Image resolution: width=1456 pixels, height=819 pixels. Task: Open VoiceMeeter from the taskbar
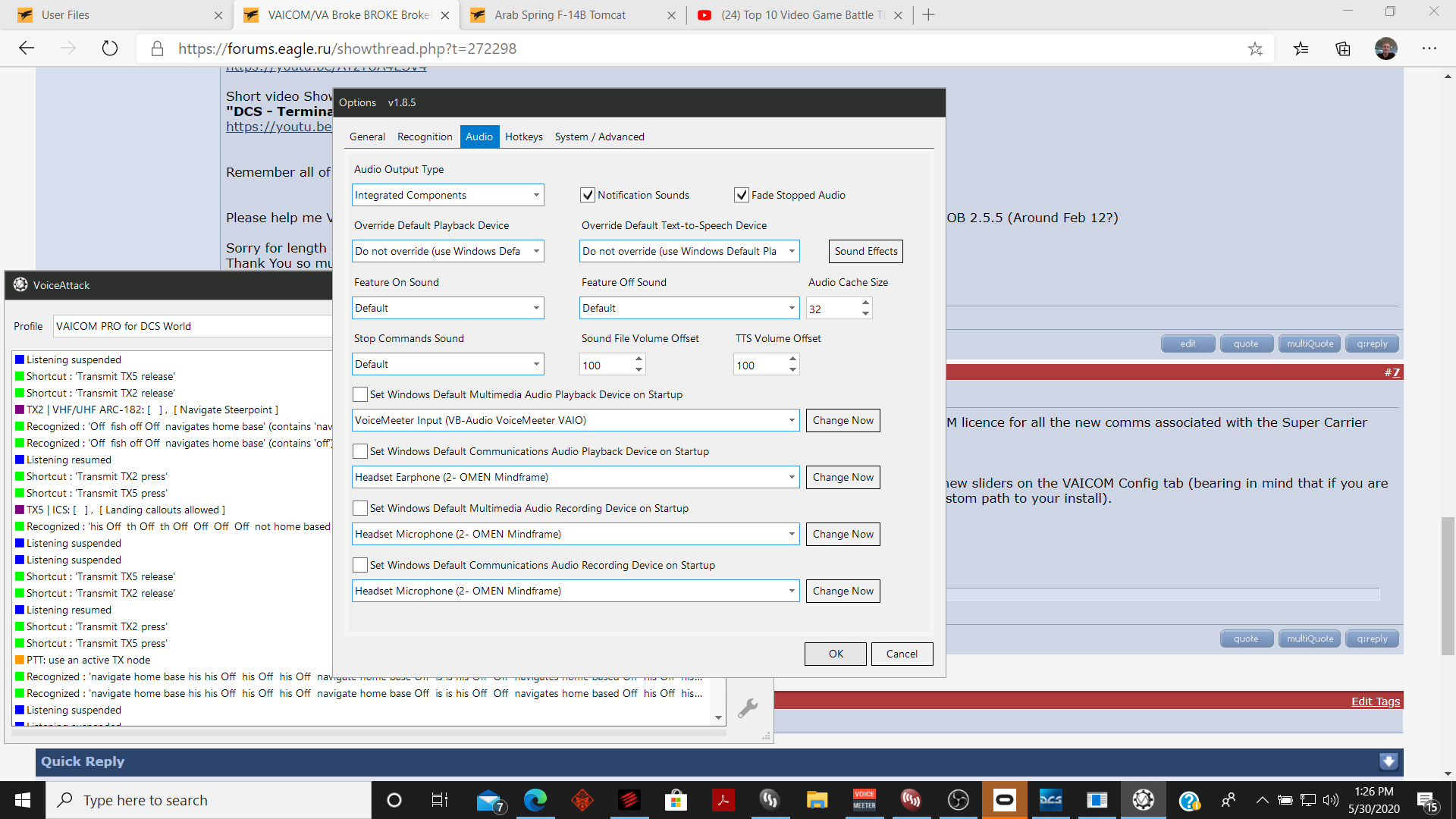click(864, 800)
